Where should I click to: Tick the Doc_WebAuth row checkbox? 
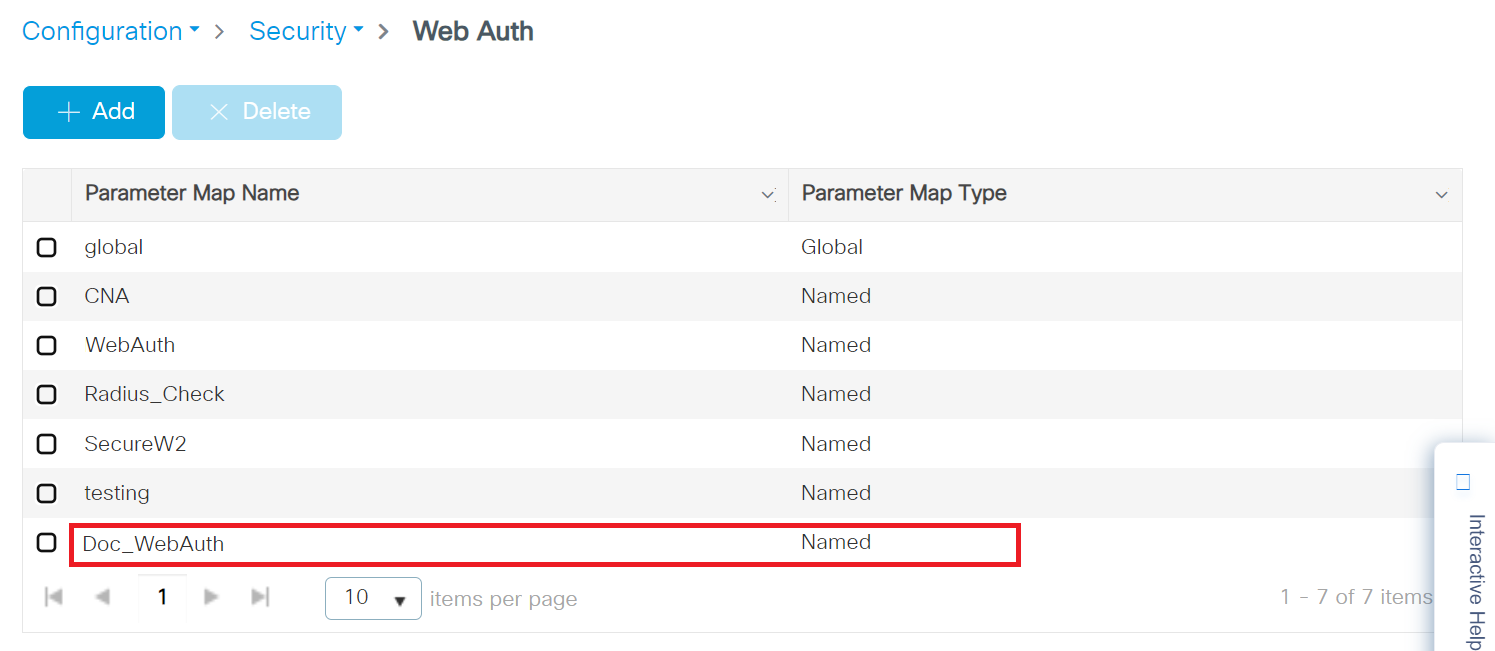tap(47, 543)
